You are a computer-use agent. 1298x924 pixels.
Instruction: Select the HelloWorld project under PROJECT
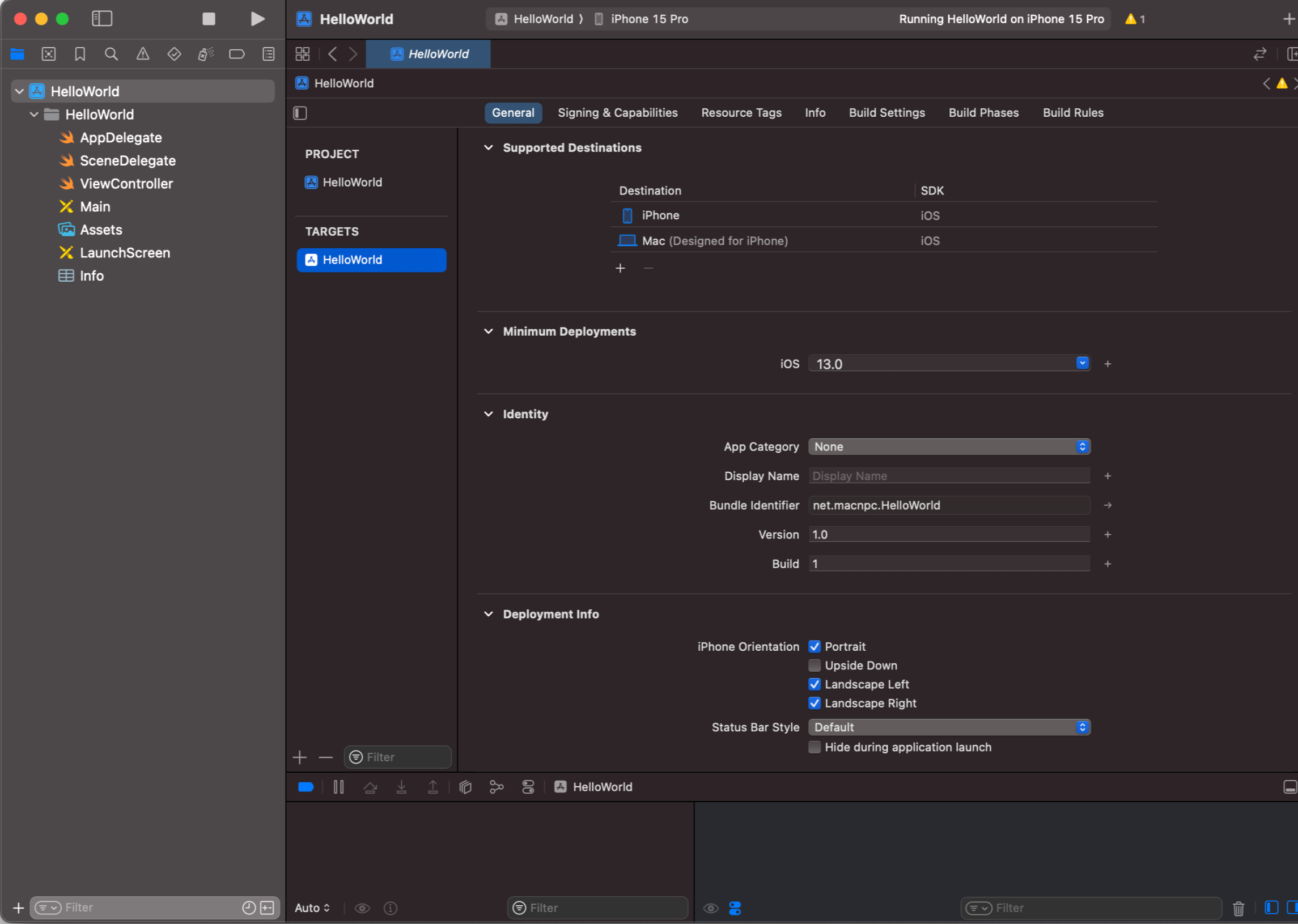(x=352, y=182)
